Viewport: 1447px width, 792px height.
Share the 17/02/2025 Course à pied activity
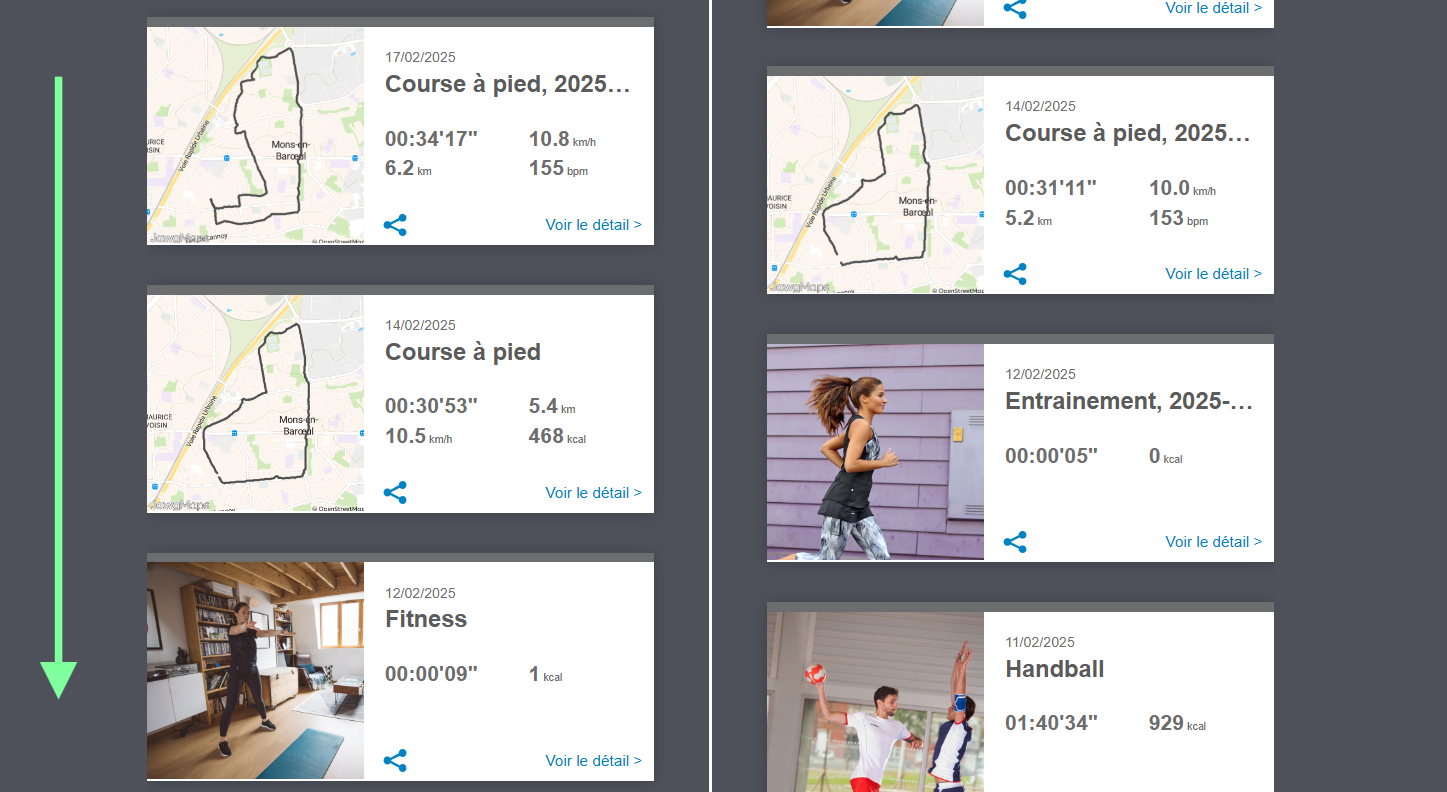(x=394, y=225)
